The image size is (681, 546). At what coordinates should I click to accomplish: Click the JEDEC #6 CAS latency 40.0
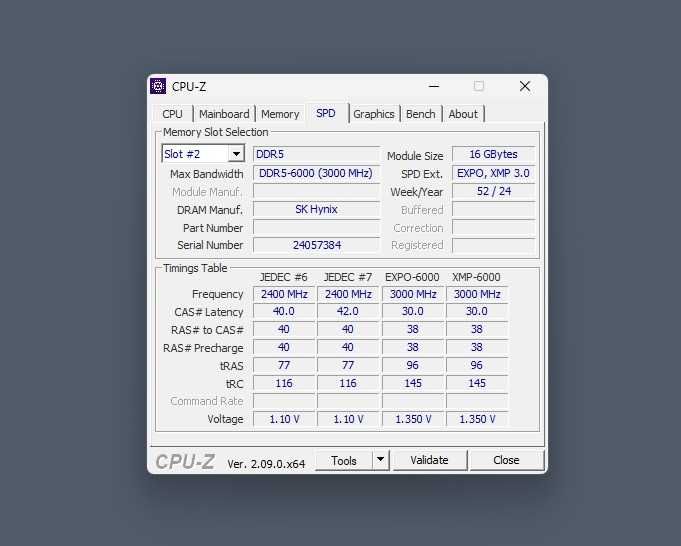[x=284, y=311]
